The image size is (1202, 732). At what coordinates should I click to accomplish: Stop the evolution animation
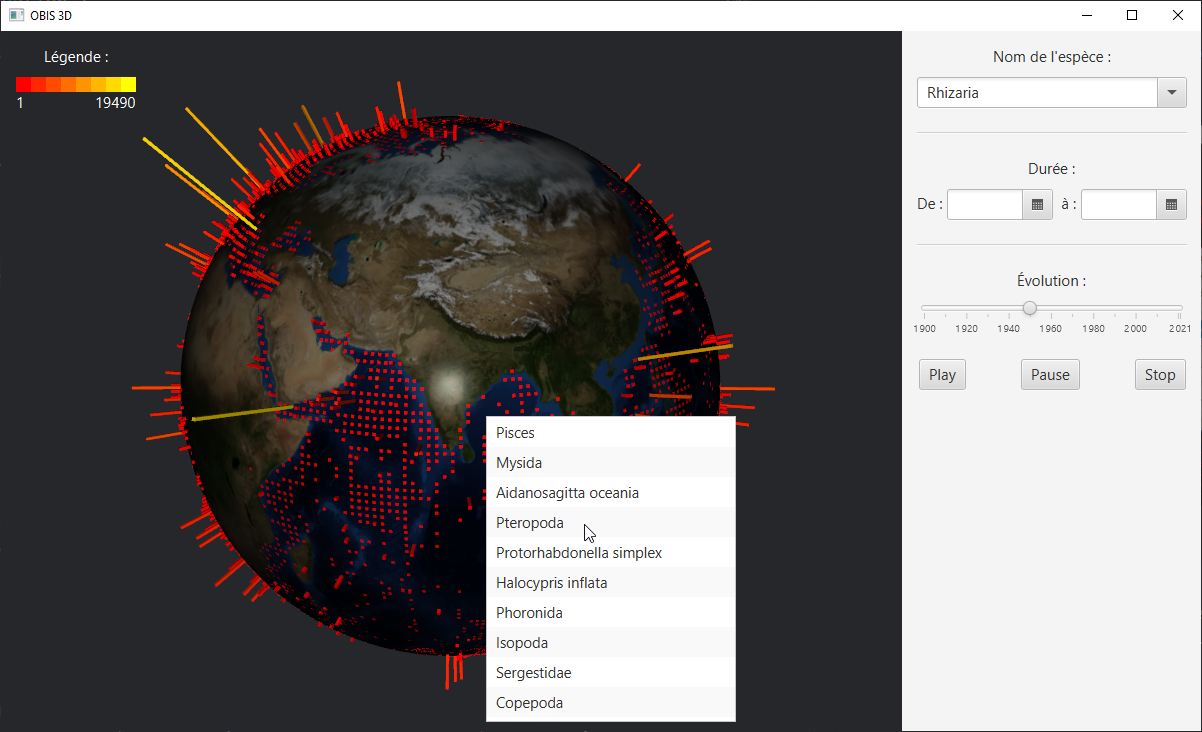1160,375
